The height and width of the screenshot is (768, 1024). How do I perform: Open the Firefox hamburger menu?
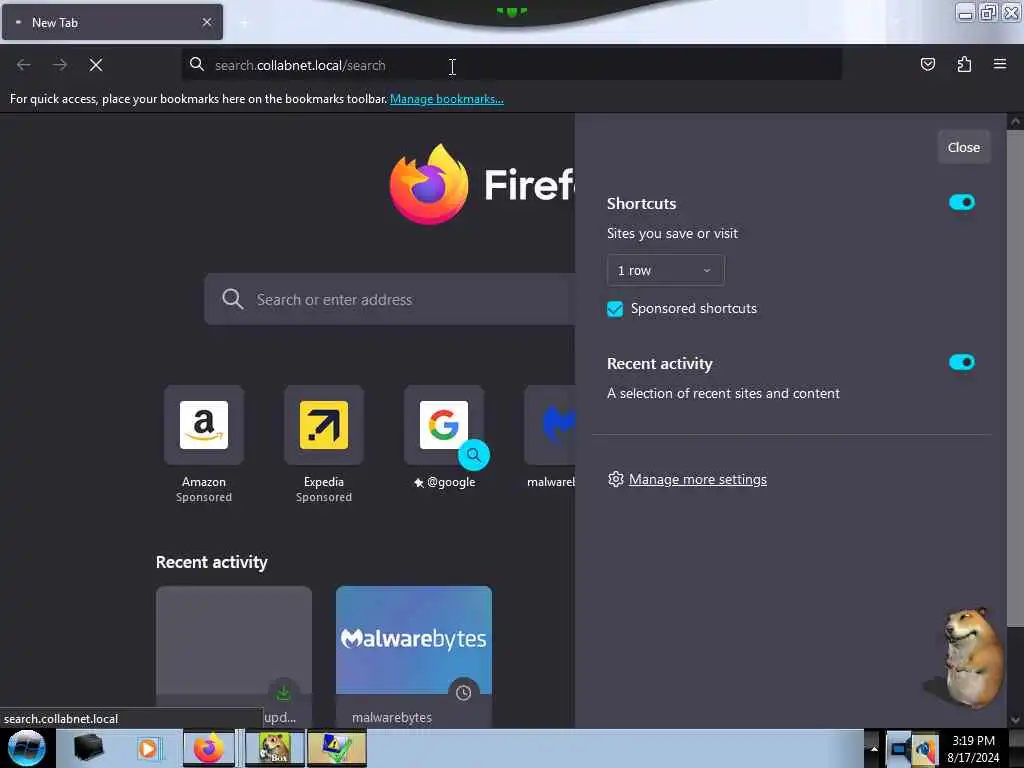[x=1000, y=64]
